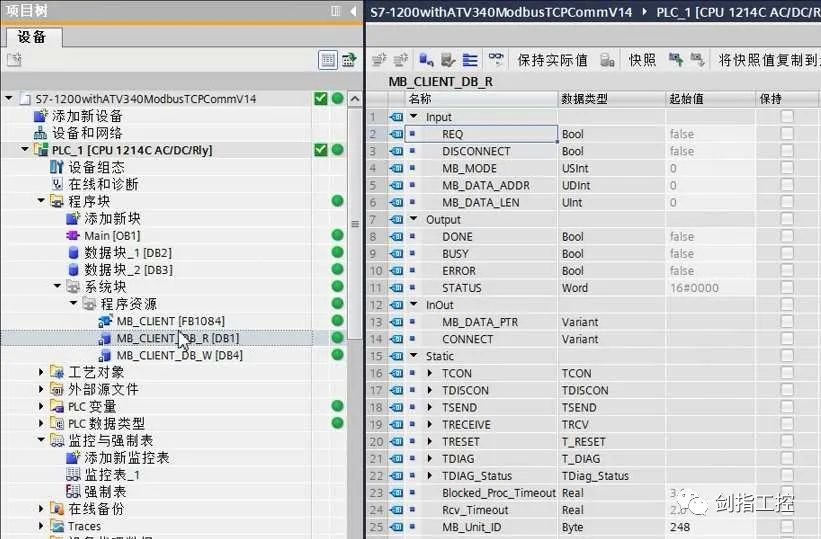Open 监控表_1 watch table
This screenshot has height=539, width=821.
(x=111, y=474)
